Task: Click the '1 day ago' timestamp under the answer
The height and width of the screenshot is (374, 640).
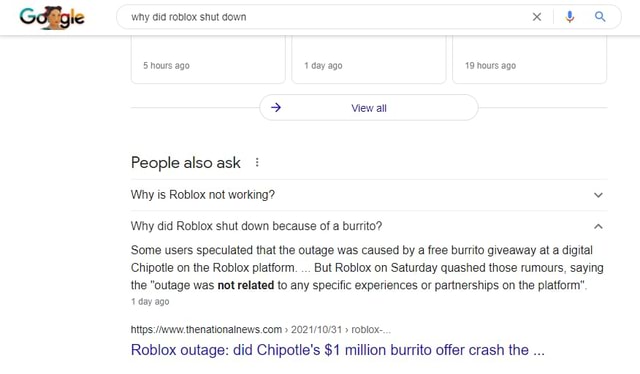Action: click(x=150, y=302)
